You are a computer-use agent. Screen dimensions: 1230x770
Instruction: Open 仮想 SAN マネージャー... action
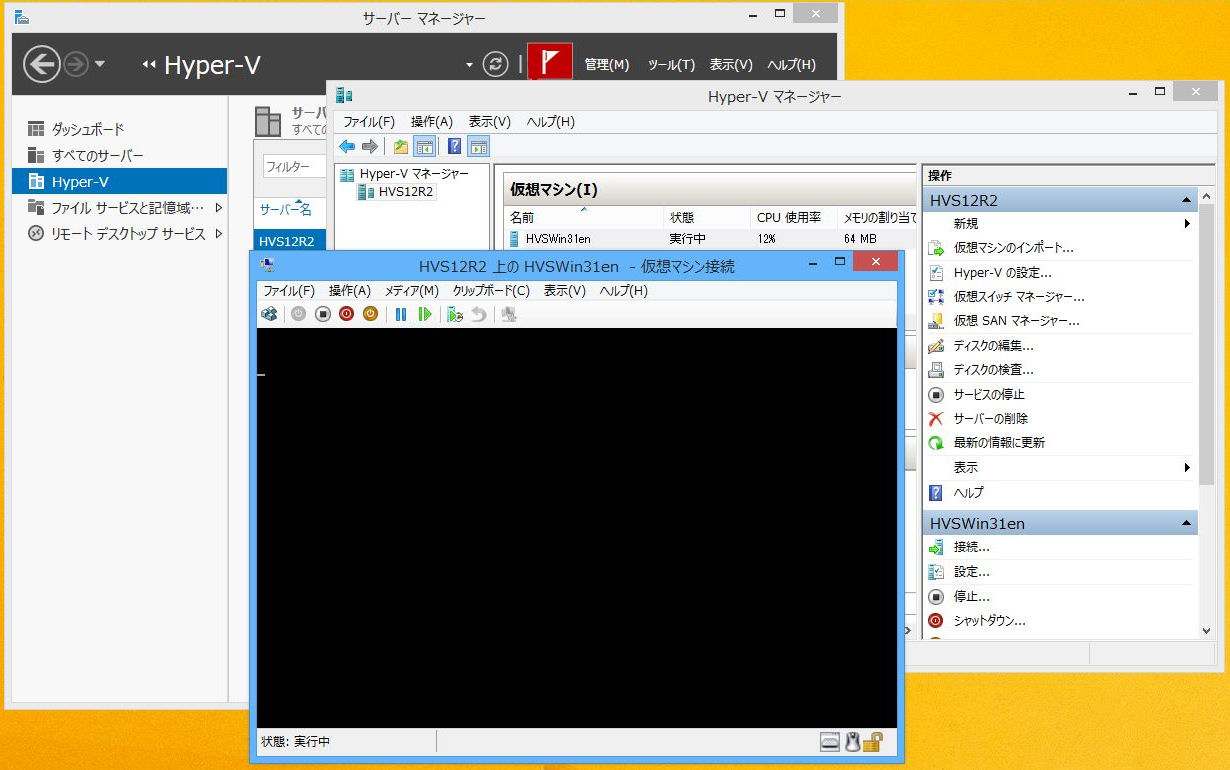pos(1016,321)
